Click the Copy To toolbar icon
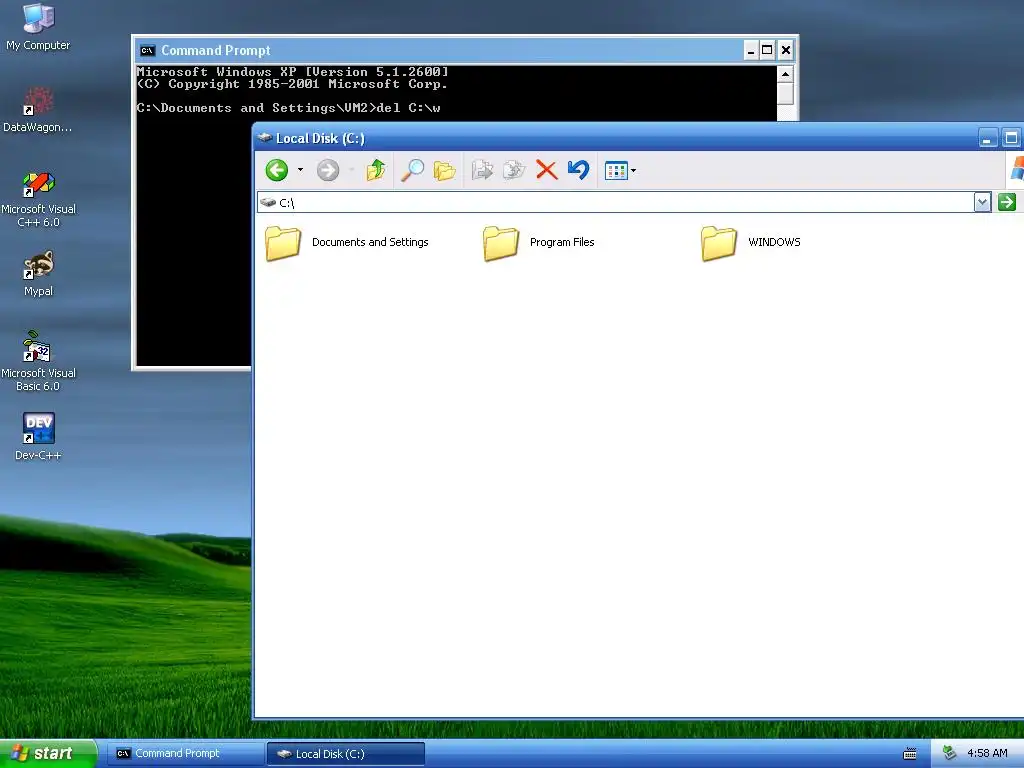 pyautogui.click(x=514, y=170)
